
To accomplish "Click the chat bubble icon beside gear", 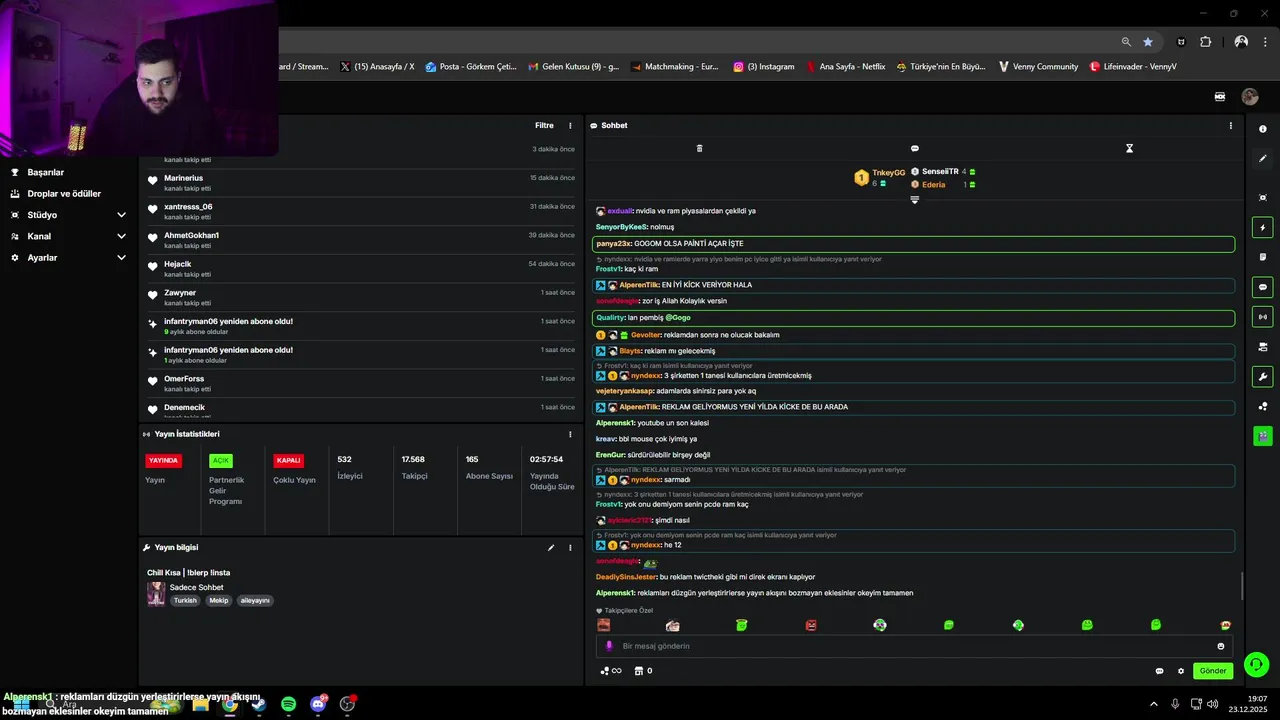I will [x=1159, y=671].
